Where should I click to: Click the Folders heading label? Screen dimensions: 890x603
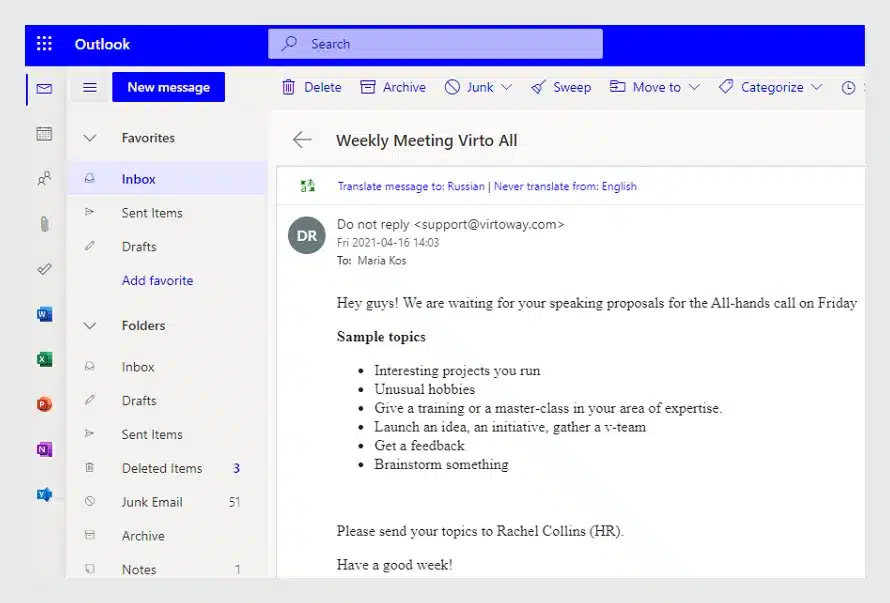[144, 326]
